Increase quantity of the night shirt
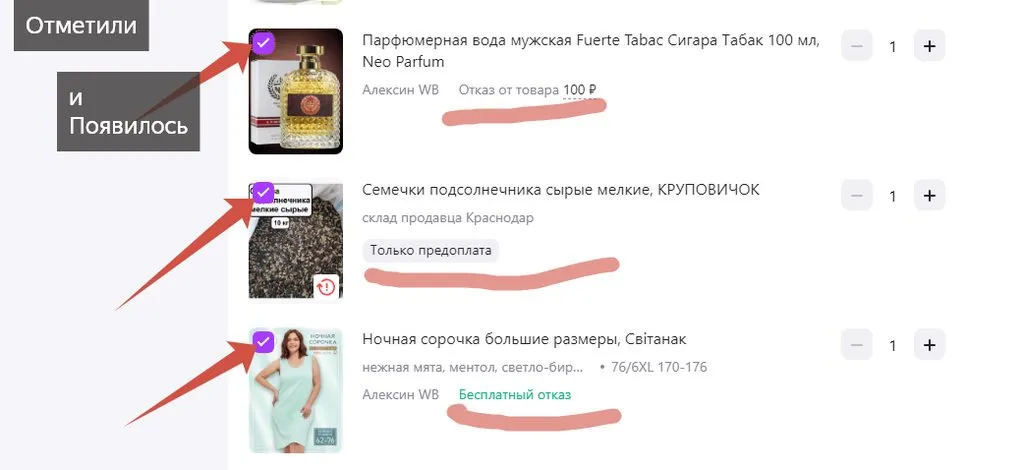Image resolution: width=1024 pixels, height=470 pixels. (x=929, y=345)
